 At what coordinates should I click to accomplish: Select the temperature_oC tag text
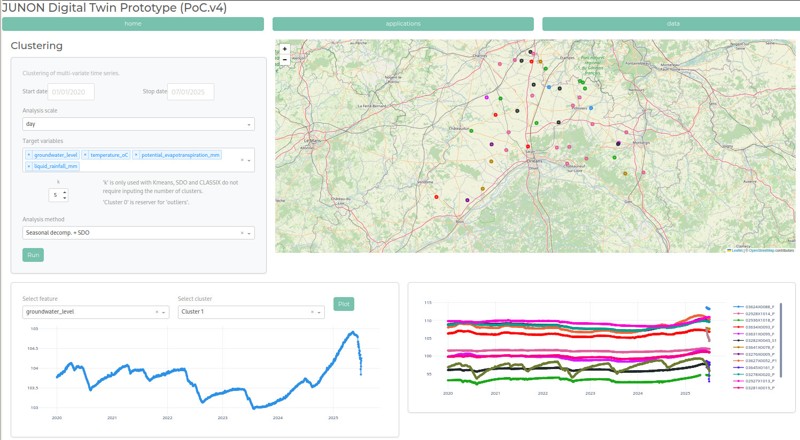point(109,155)
